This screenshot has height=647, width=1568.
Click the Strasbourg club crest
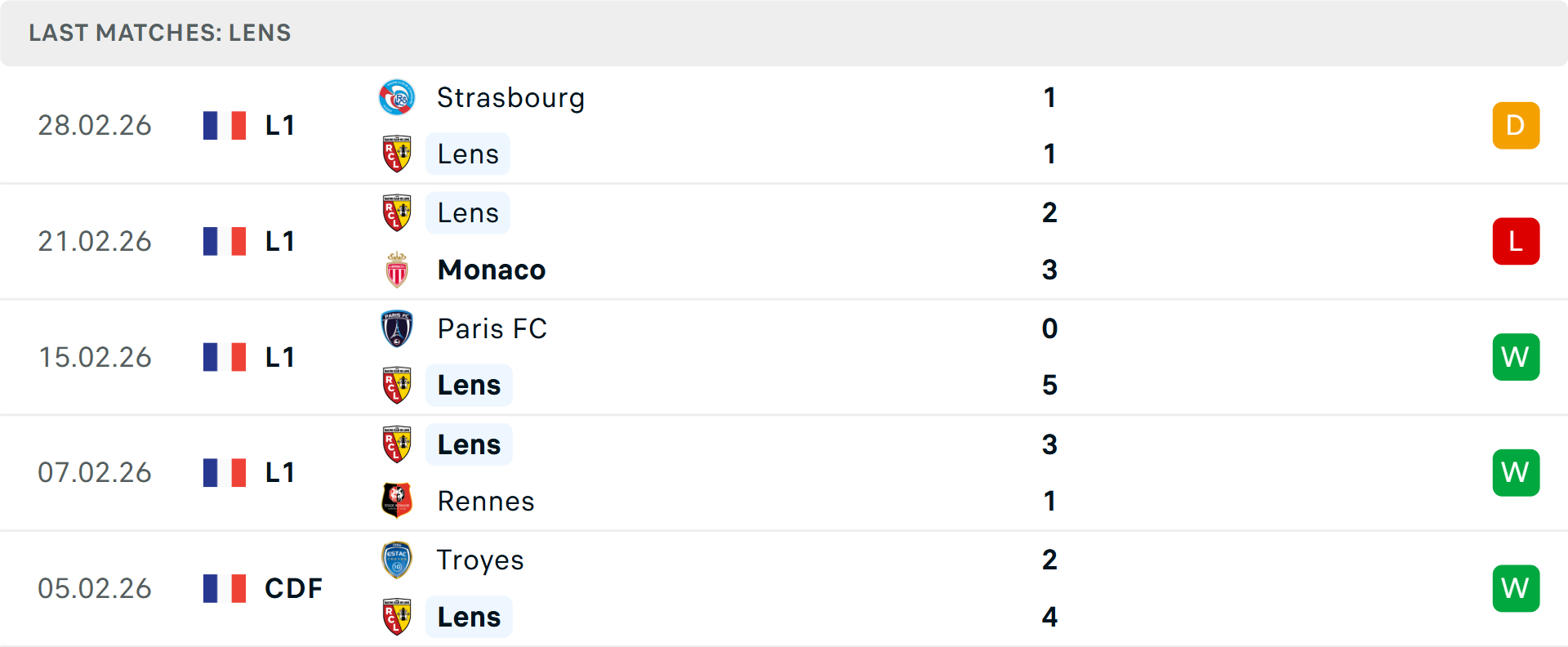click(397, 98)
